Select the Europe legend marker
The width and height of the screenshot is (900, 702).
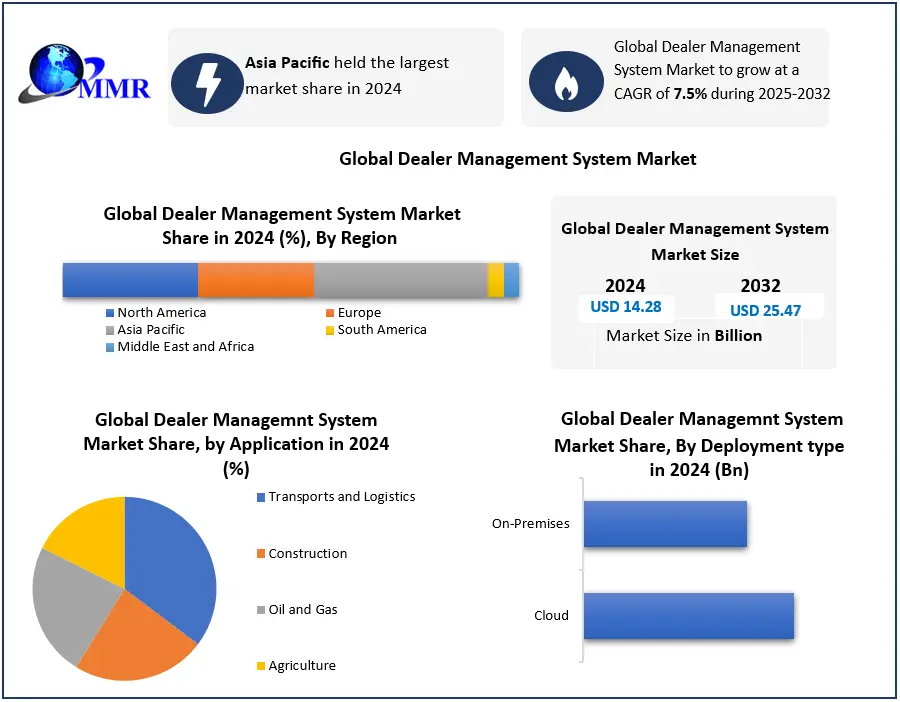pos(329,313)
